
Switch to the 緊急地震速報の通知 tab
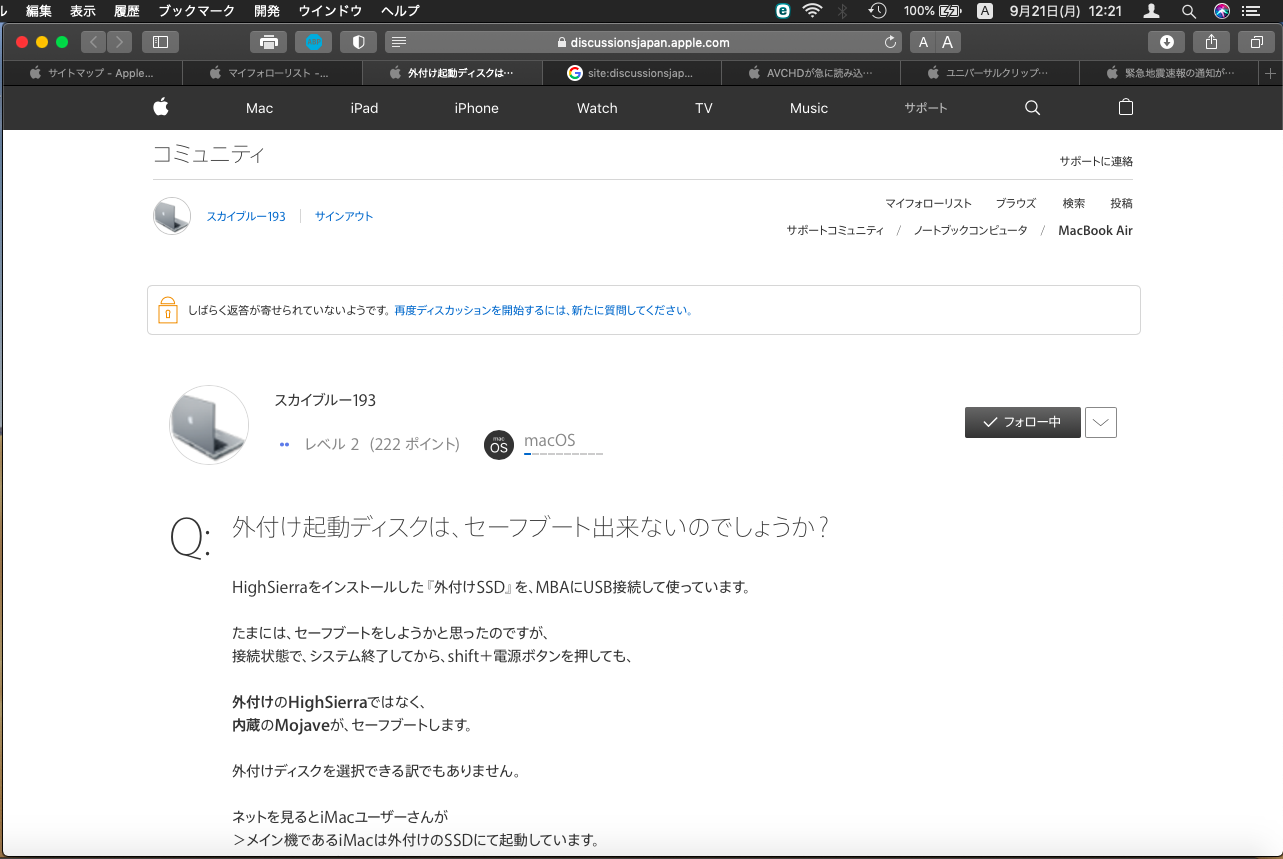(1170, 73)
